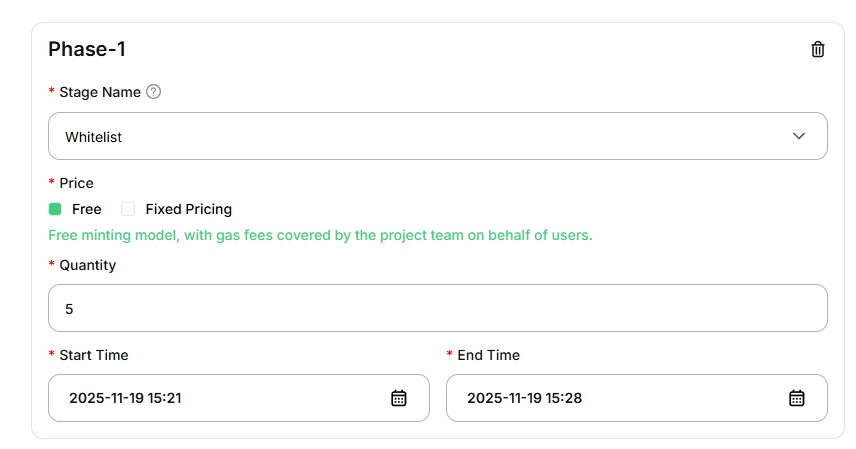Click the Start Time field label

click(94, 355)
